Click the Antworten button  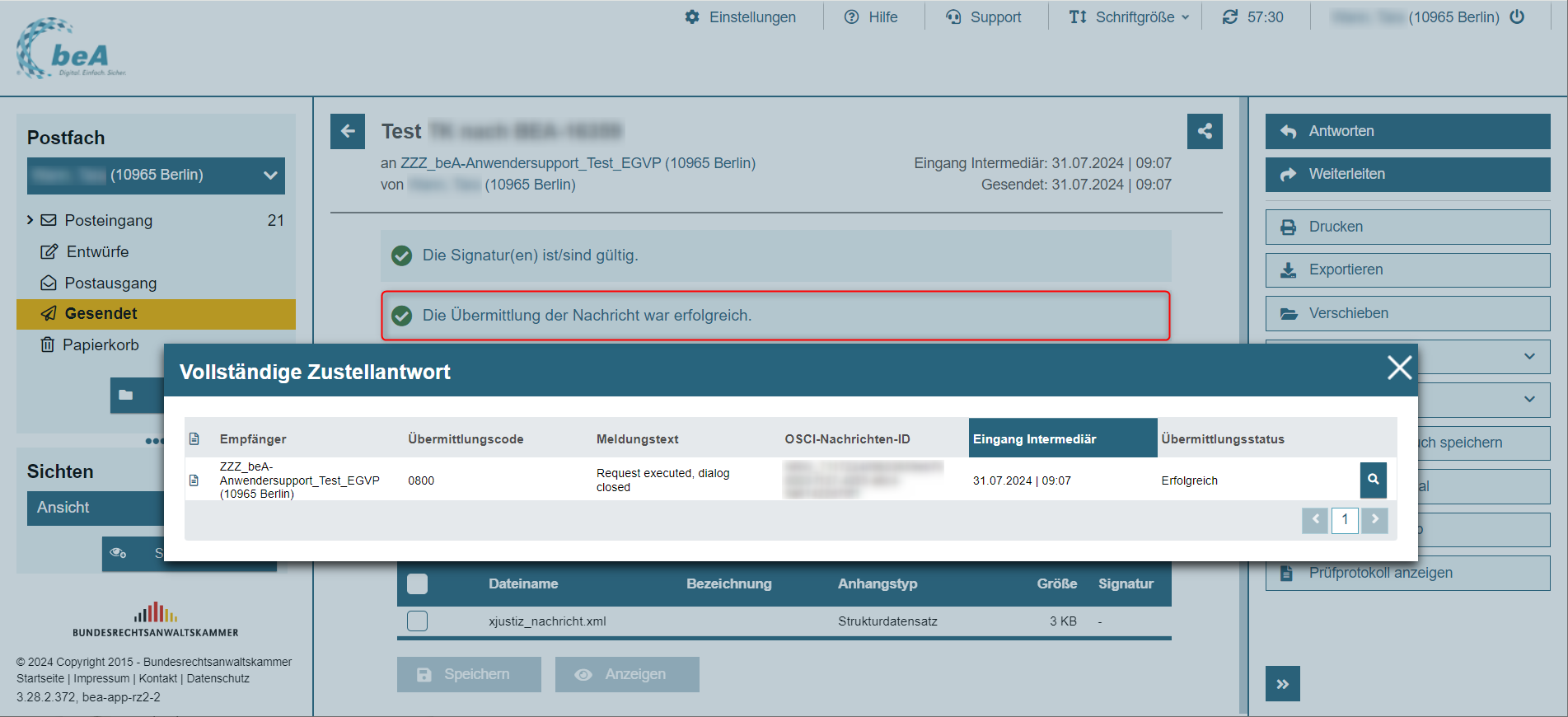[x=1407, y=131]
